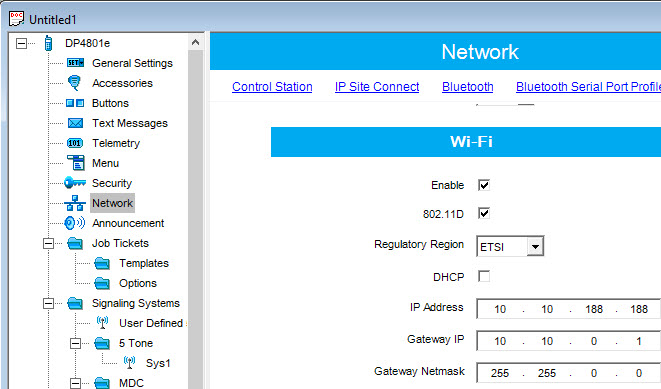Screen dimensions: 661x389
Task: Click the General Settings SET icon
Action: 75,63
